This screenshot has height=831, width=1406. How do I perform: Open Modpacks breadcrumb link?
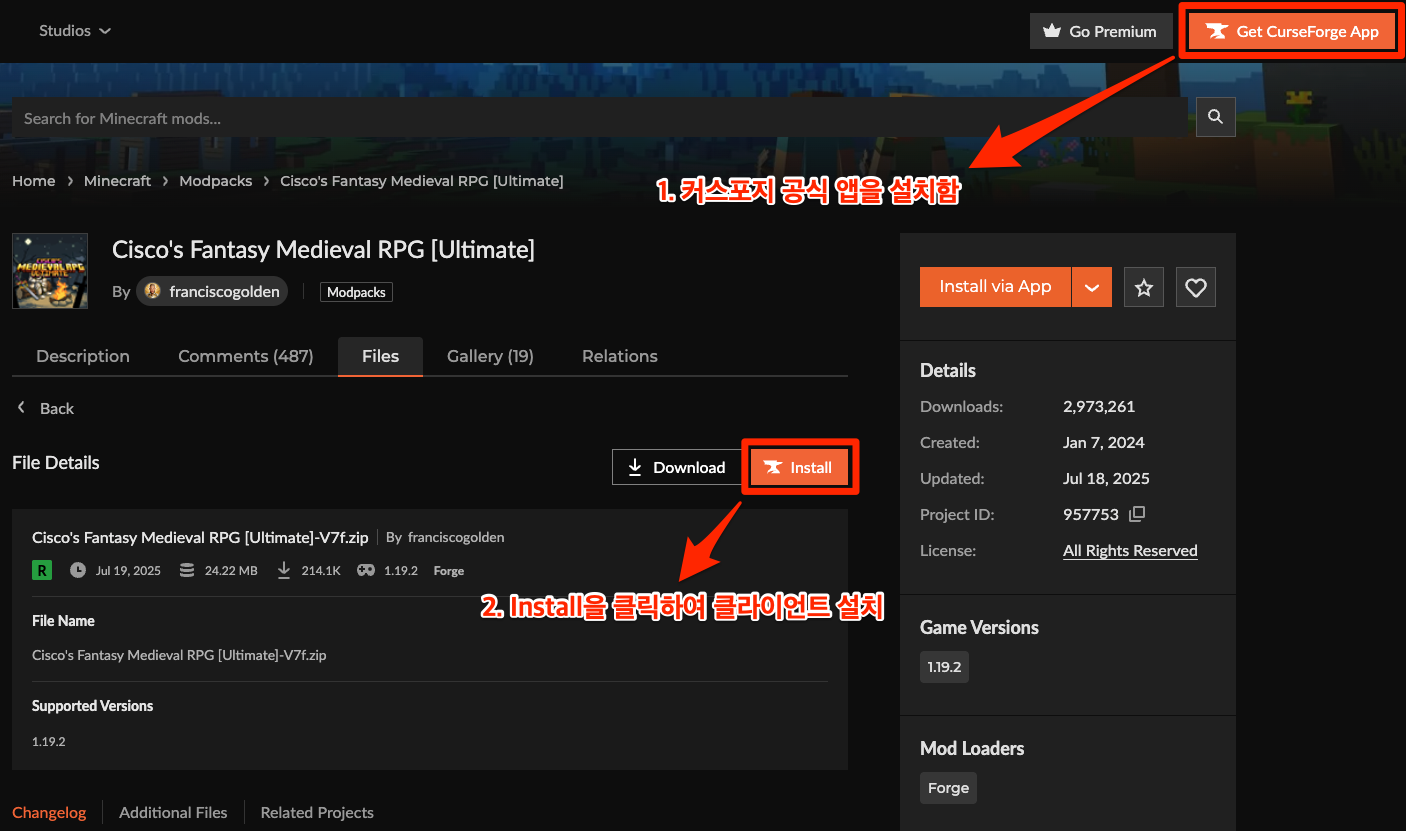215,181
